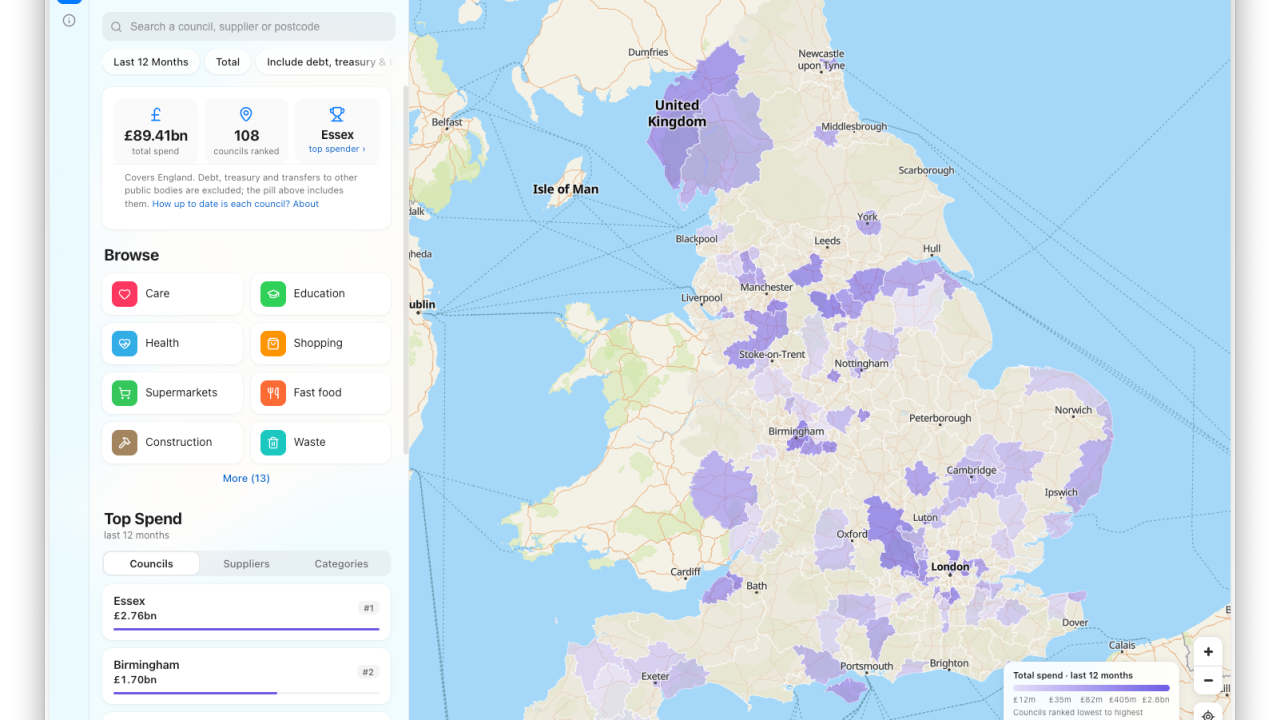
Task: Click the Manchester label on the map
Action: (767, 288)
